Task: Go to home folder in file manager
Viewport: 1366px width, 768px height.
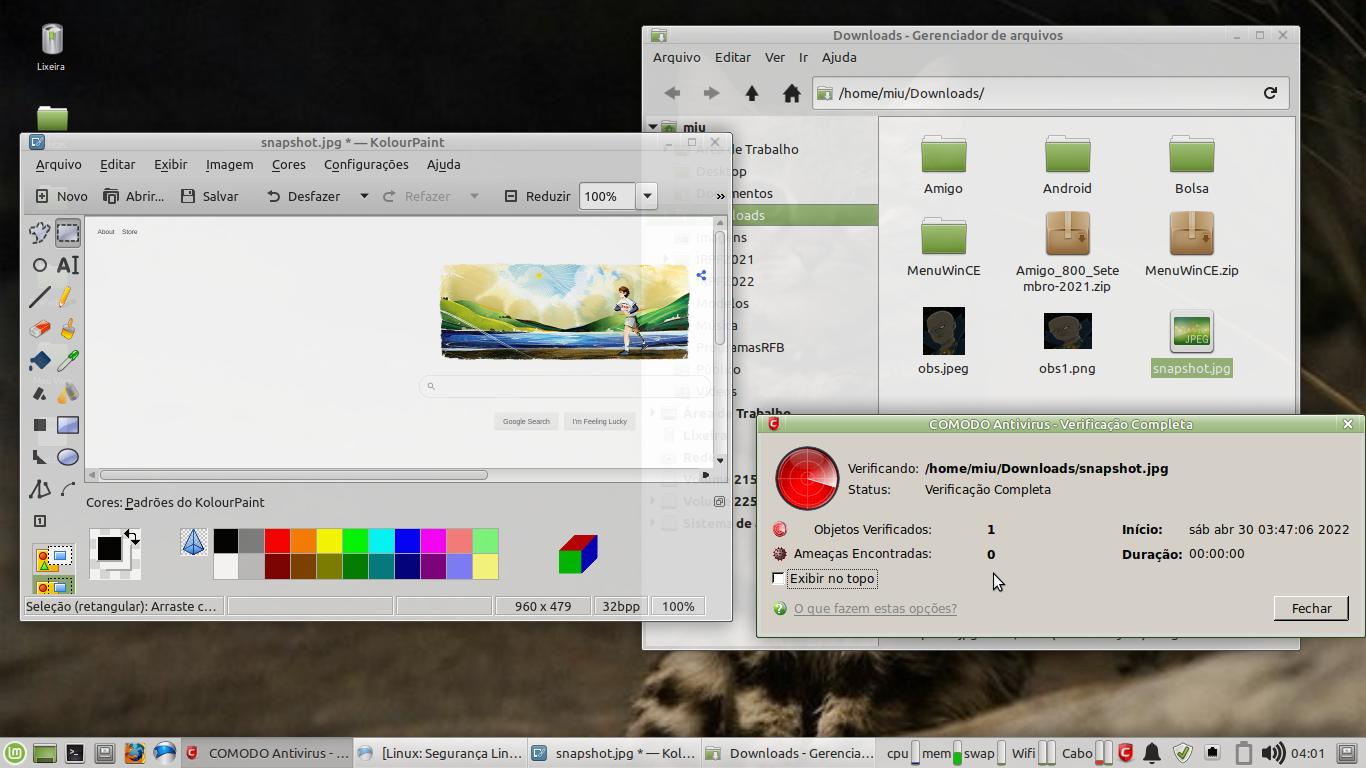Action: 792,93
